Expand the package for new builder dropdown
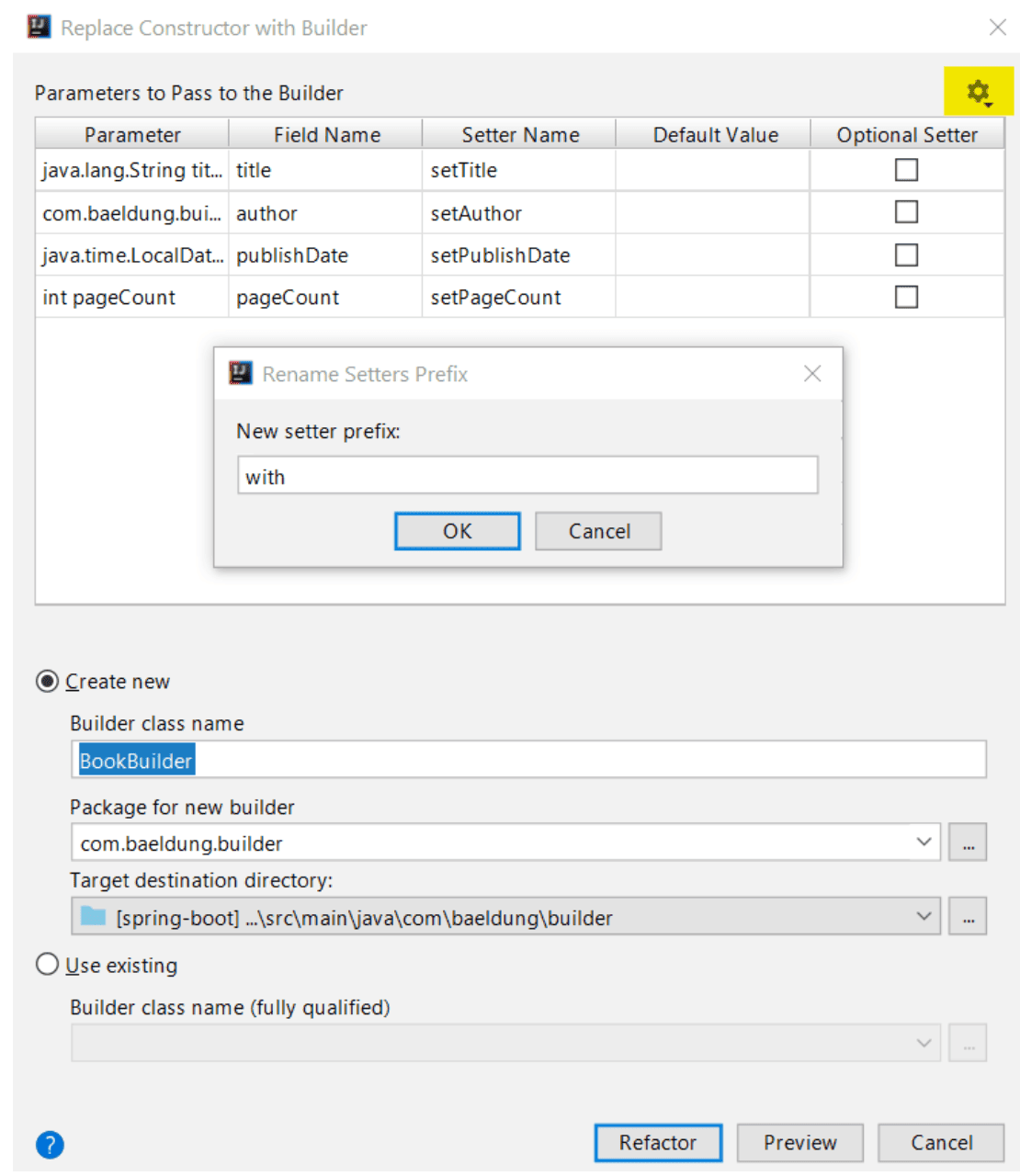Image resolution: width=1020 pixels, height=1176 pixels. tap(924, 842)
